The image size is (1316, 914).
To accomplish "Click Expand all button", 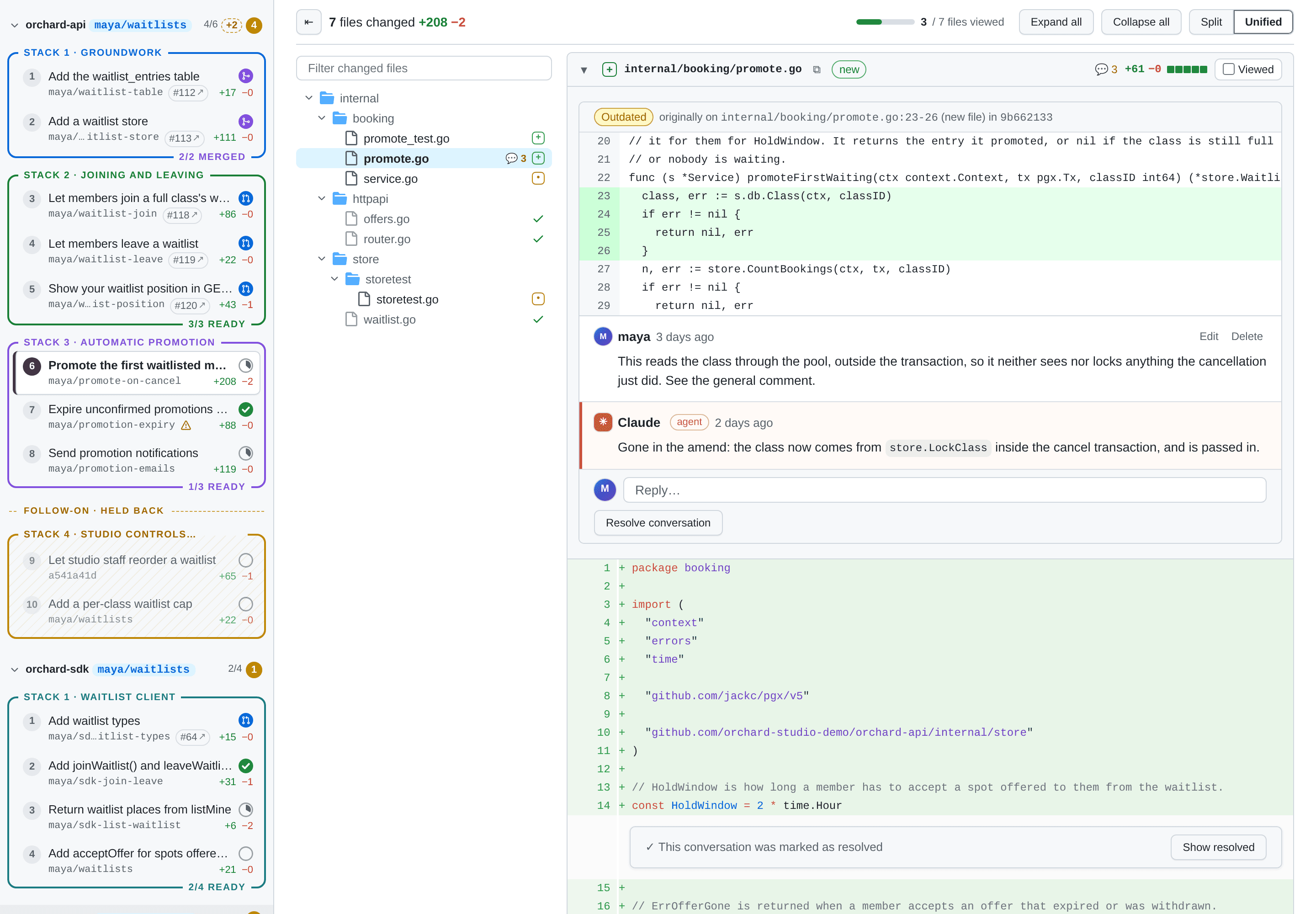I will [1056, 22].
